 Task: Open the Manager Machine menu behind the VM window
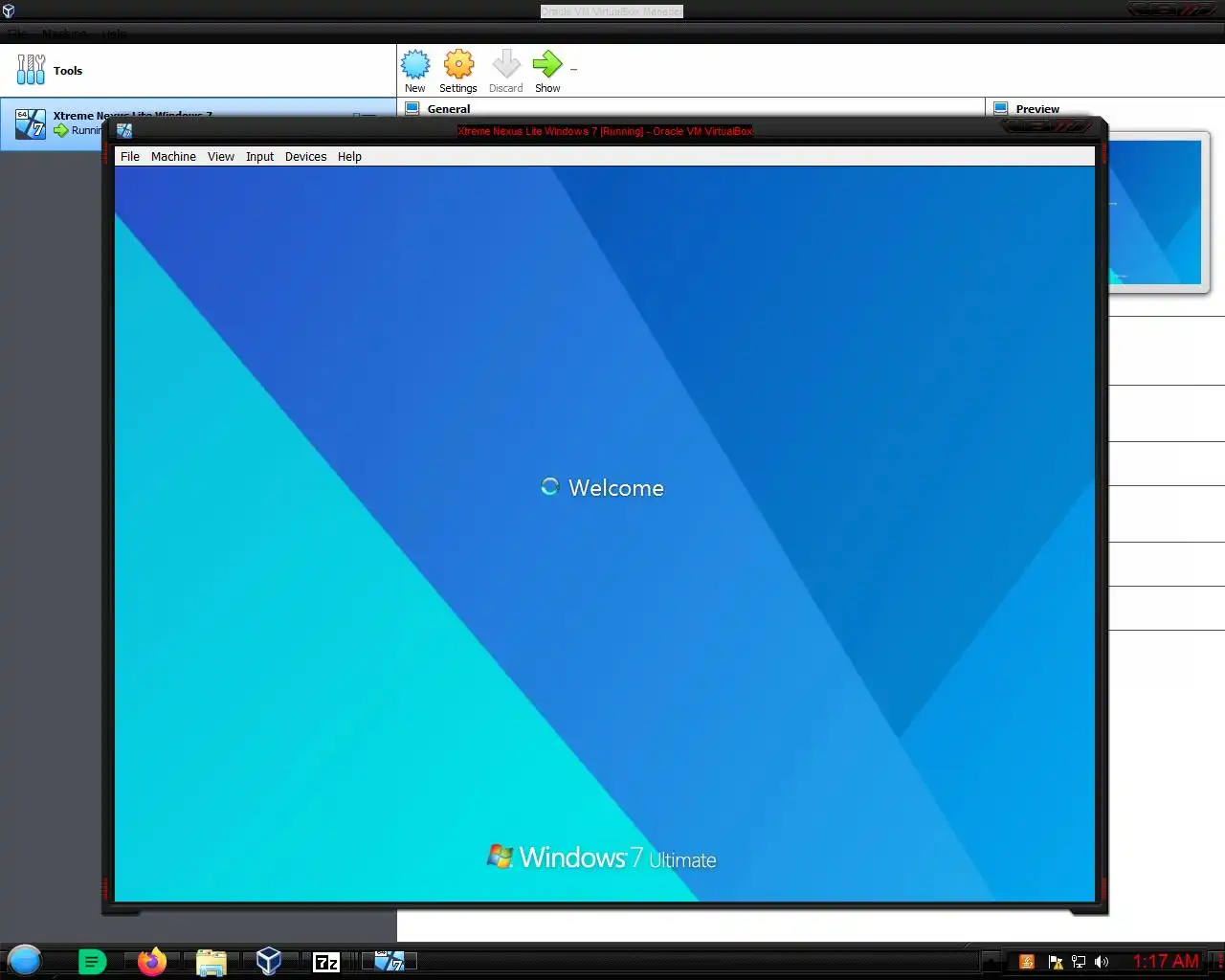click(x=64, y=33)
